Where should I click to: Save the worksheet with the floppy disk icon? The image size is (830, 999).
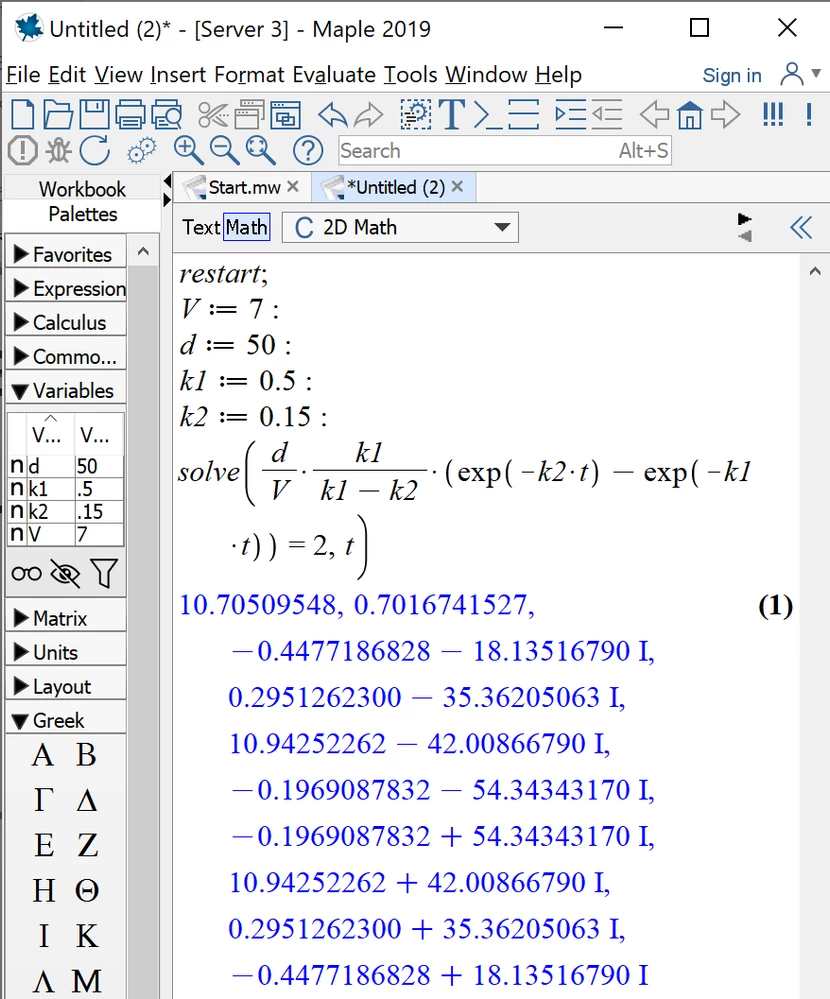(94, 115)
